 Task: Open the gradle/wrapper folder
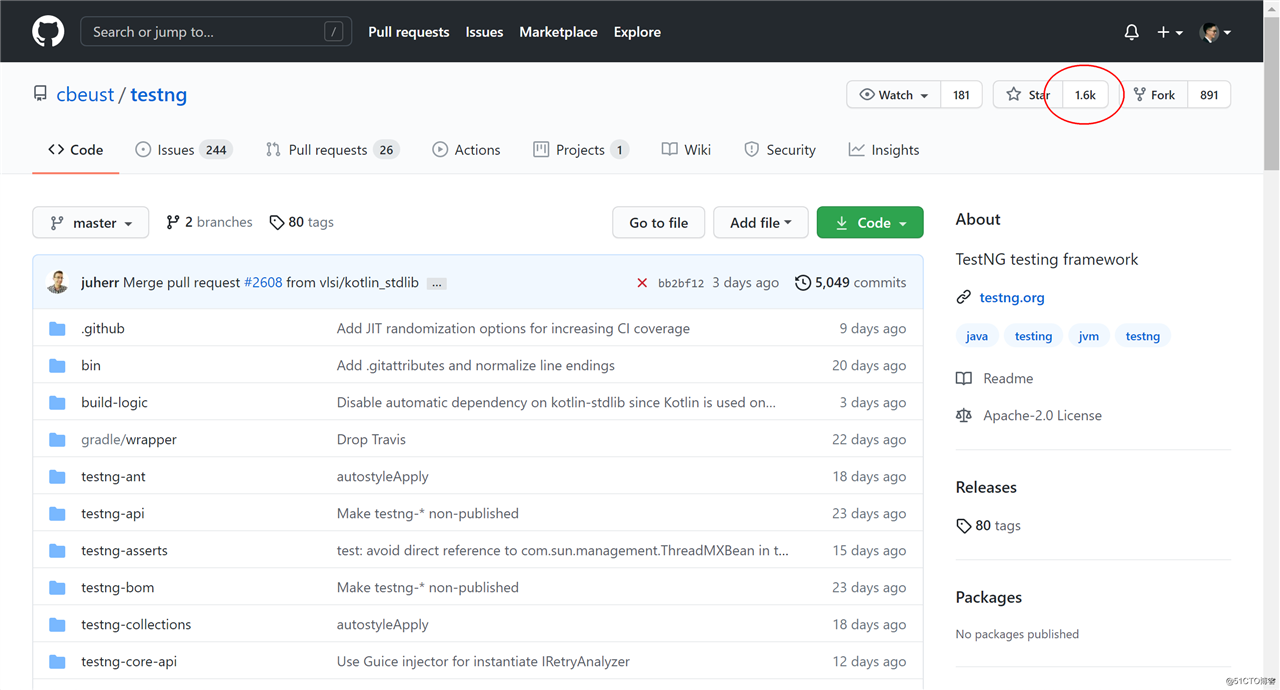pos(129,439)
